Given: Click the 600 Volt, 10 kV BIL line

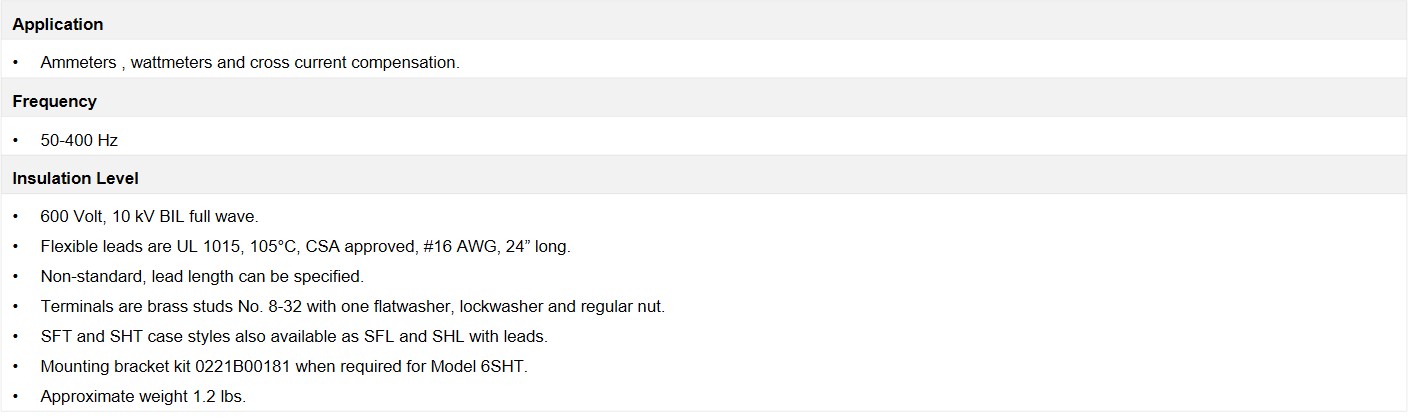Looking at the screenshot, I should click(x=149, y=216).
